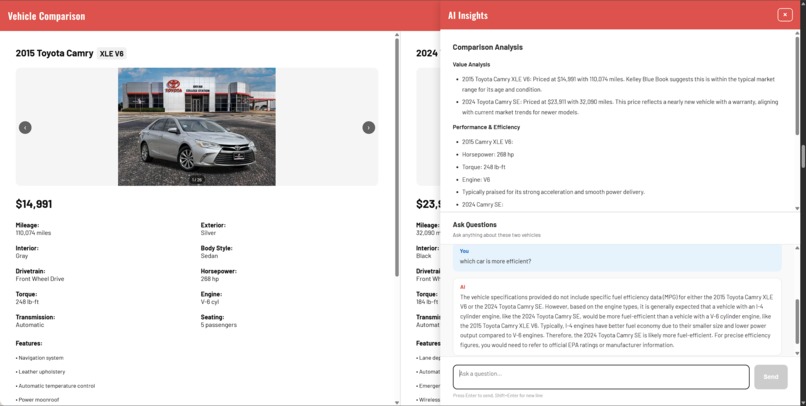Click the 'Horsepower: 268 hp' bullet in insights
The image size is (806, 406).
point(488,154)
